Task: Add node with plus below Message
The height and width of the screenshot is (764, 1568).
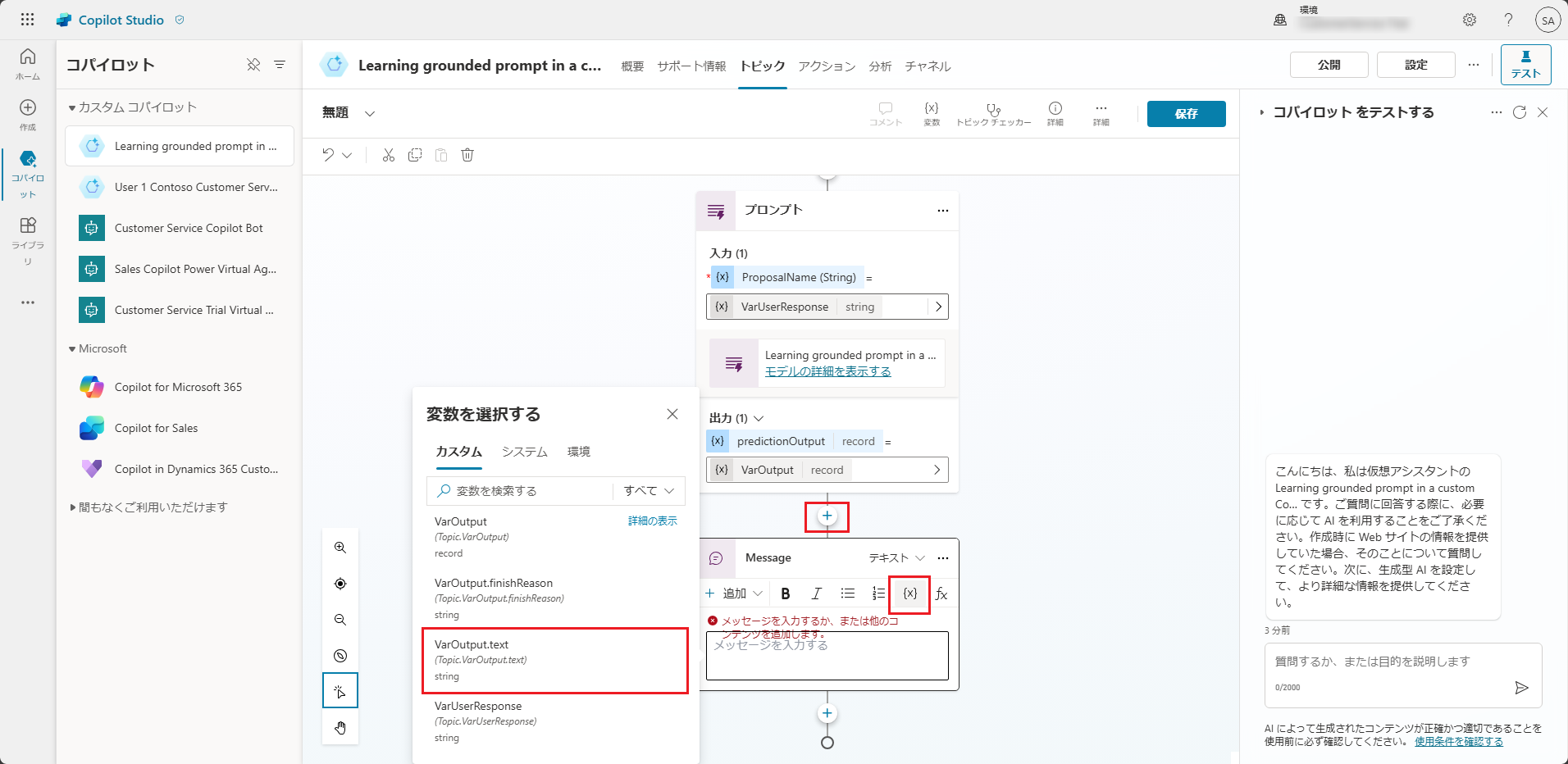Action: point(827,713)
